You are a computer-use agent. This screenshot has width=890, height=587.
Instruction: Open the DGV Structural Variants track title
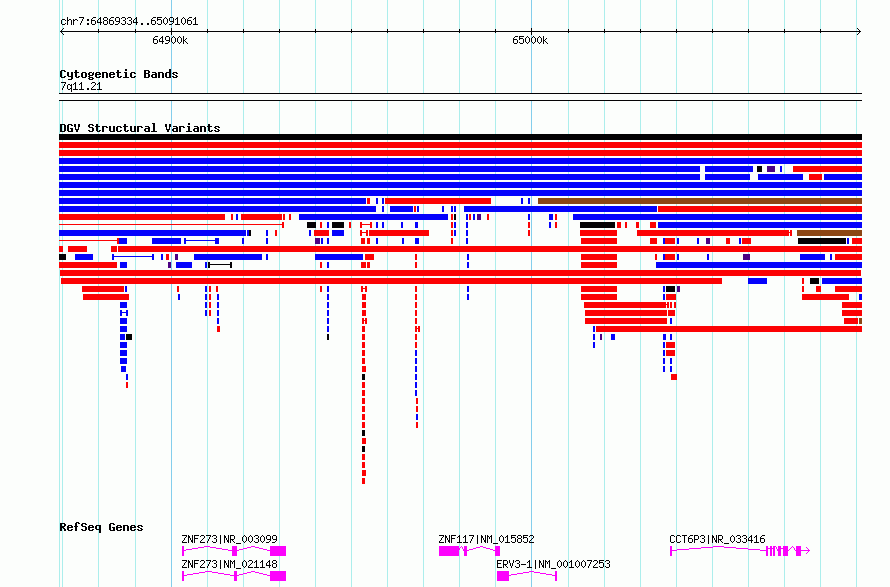[140, 128]
